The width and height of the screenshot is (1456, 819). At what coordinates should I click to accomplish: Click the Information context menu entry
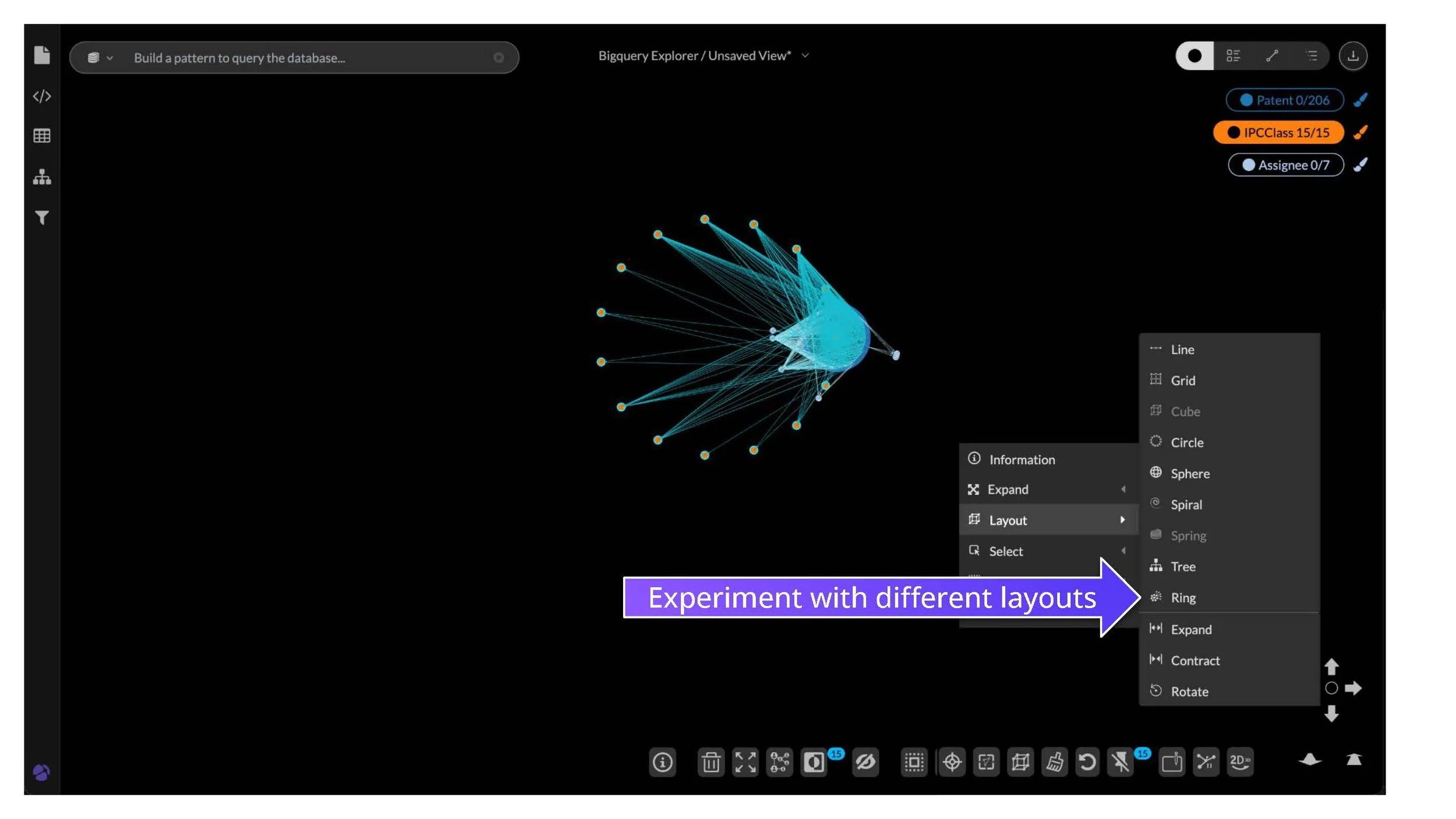[x=1022, y=460]
